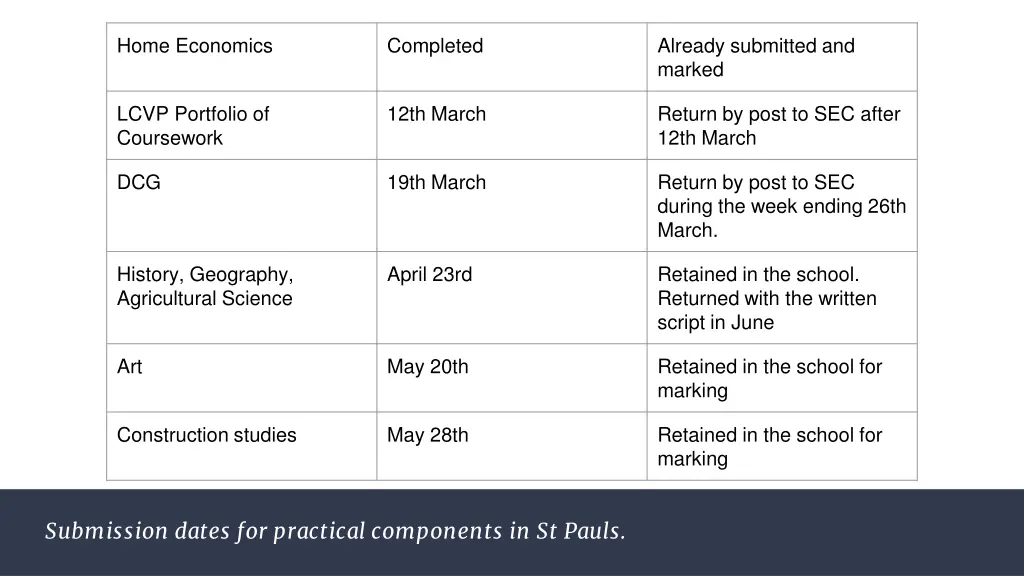Click the Construction studies cell
This screenshot has width=1024, height=576.
(242, 446)
